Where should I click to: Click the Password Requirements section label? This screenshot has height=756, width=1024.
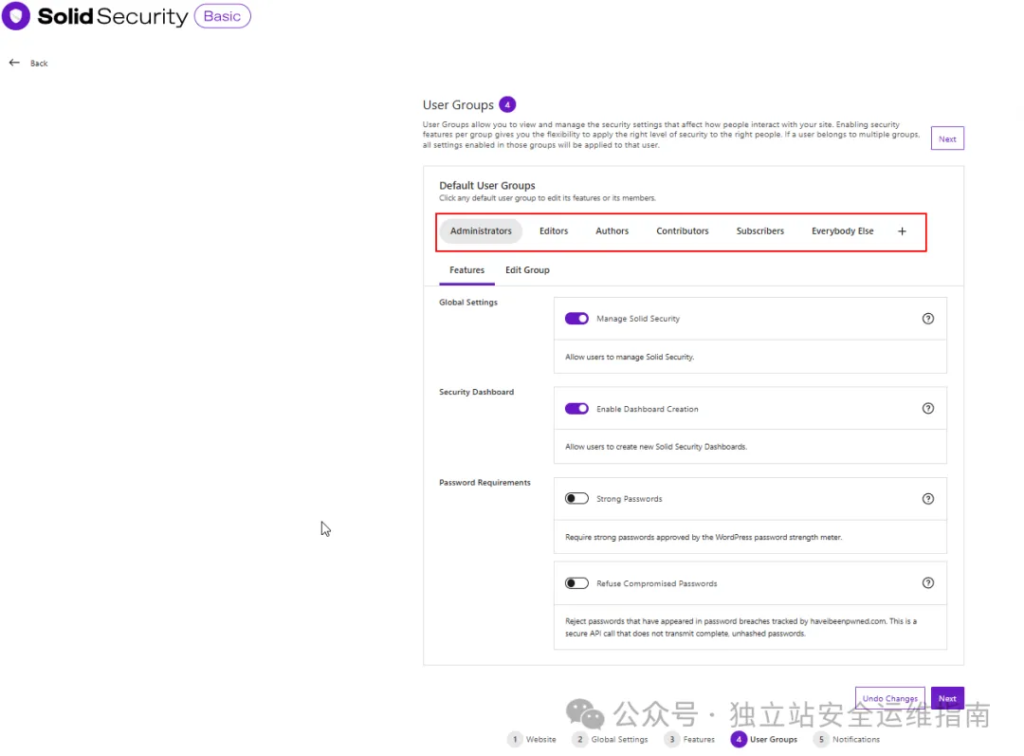pos(485,482)
